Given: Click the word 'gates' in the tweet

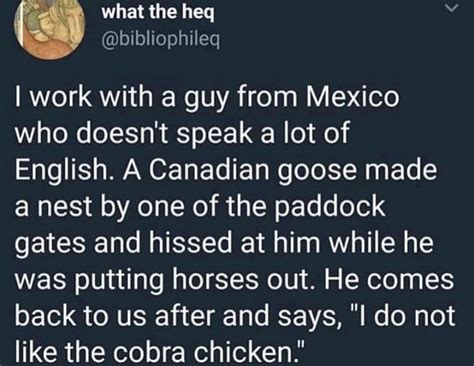Looking at the screenshot, I should point(51,244).
